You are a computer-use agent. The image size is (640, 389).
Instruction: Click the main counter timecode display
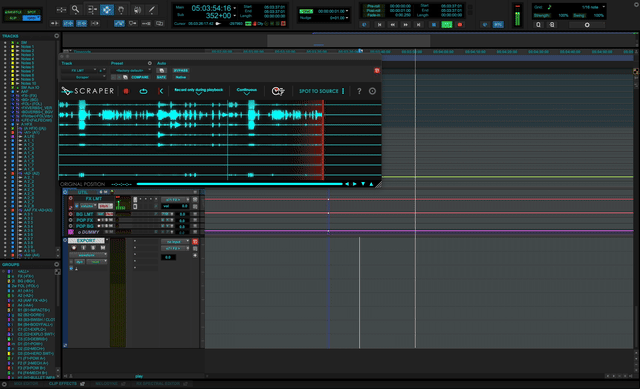(x=211, y=8)
